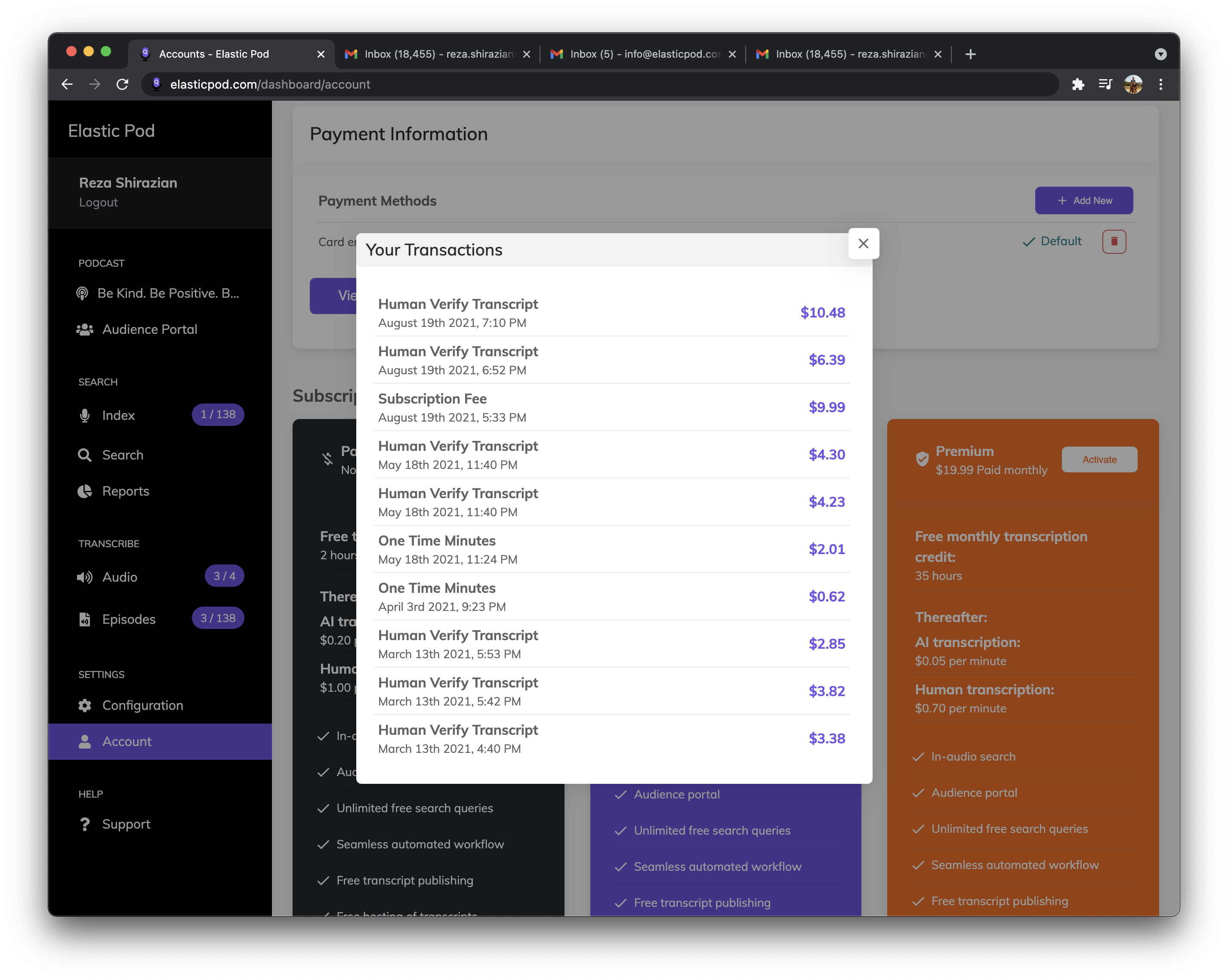The width and height of the screenshot is (1228, 980).
Task: Click the Premium shield check icon
Action: click(922, 459)
